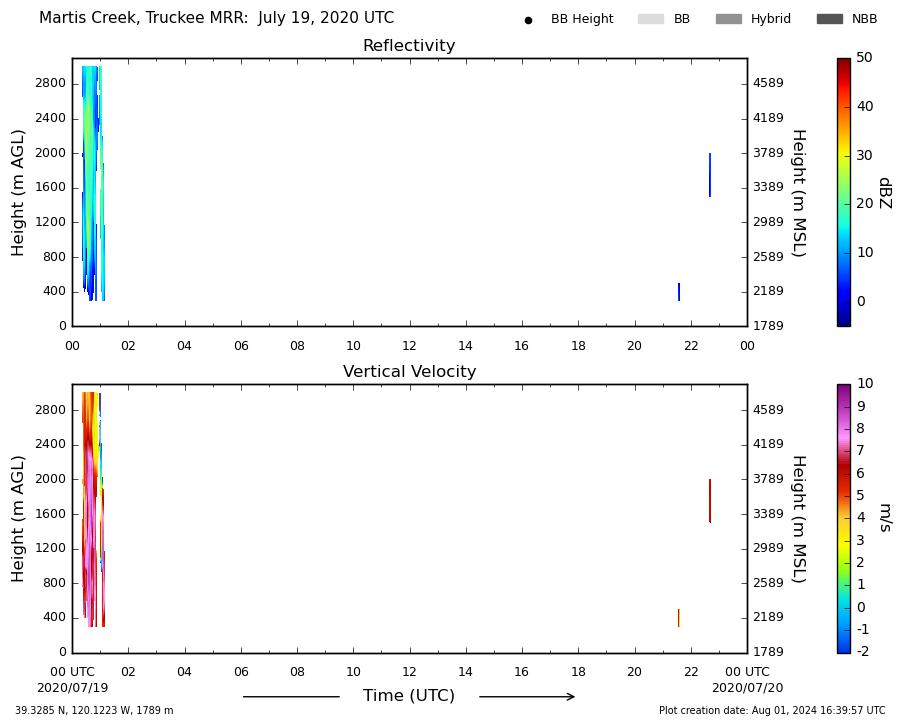The height and width of the screenshot is (725, 900).
Task: Click 'Height (m AGL)' label on Velocity plot
Action: pos(18,519)
